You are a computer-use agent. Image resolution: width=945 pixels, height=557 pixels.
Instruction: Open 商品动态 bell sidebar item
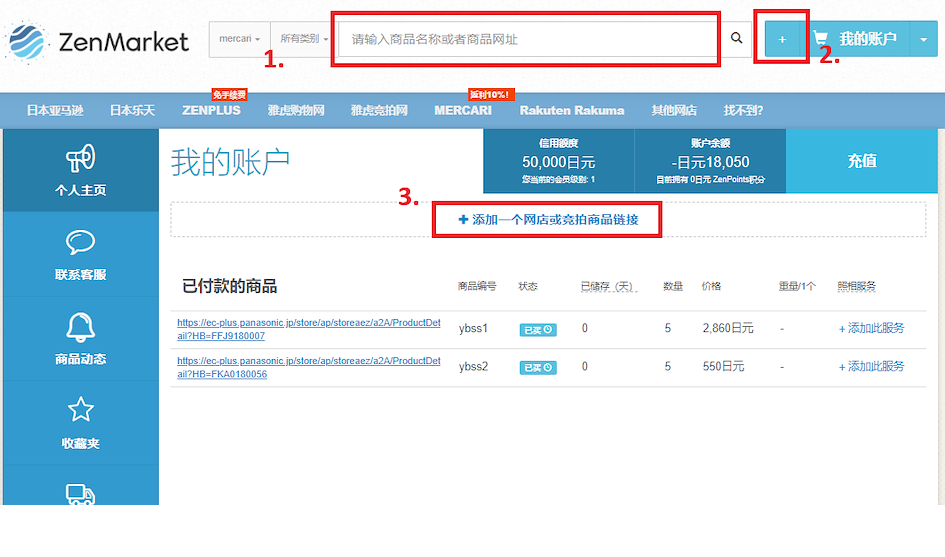[x=81, y=339]
